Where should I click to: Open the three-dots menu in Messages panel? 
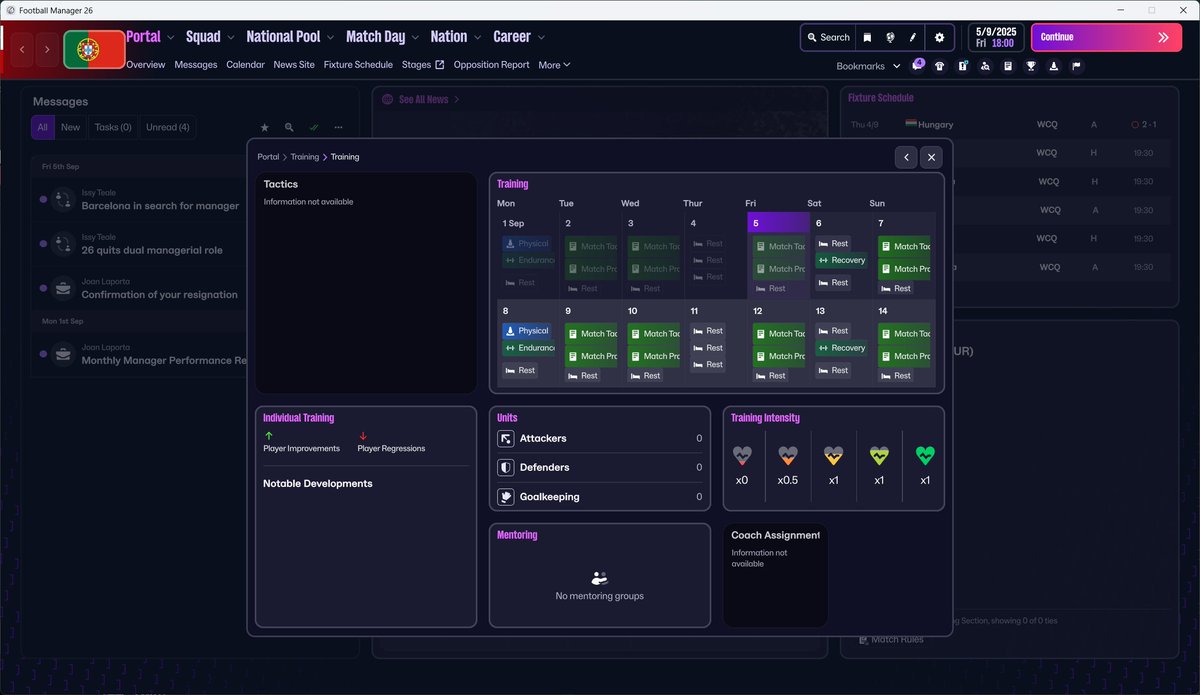point(339,128)
